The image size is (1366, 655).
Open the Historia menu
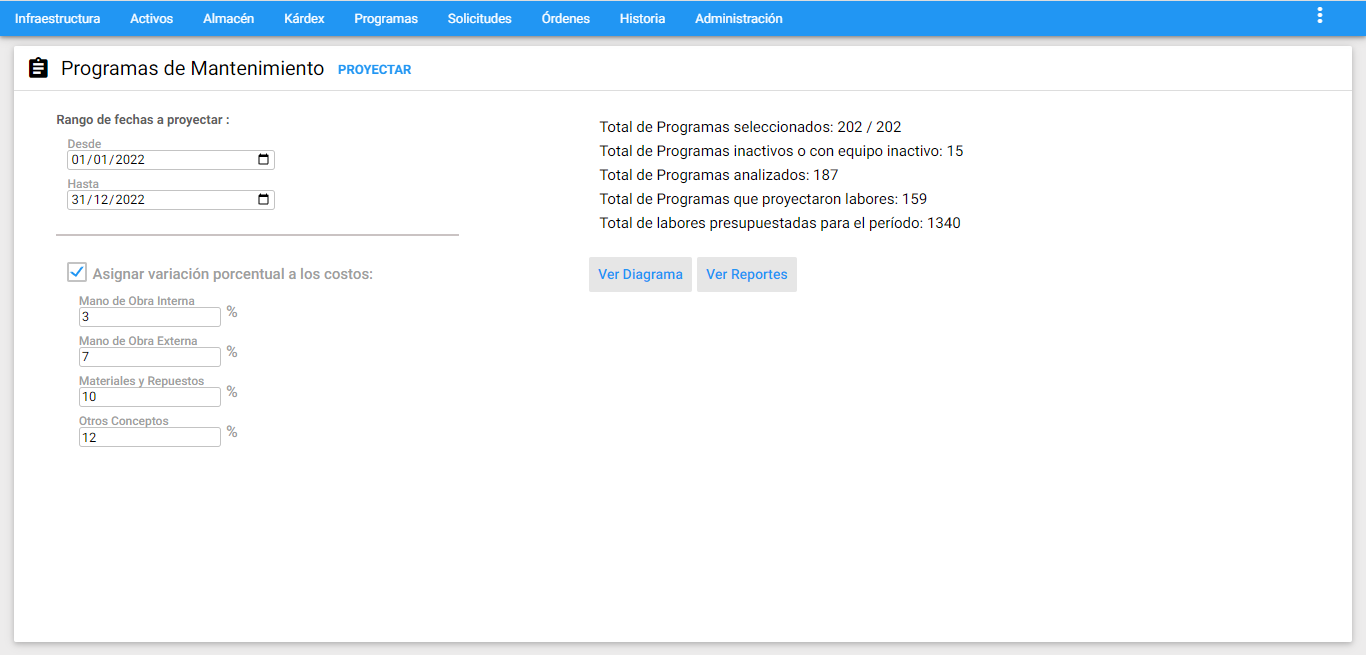[x=642, y=19]
